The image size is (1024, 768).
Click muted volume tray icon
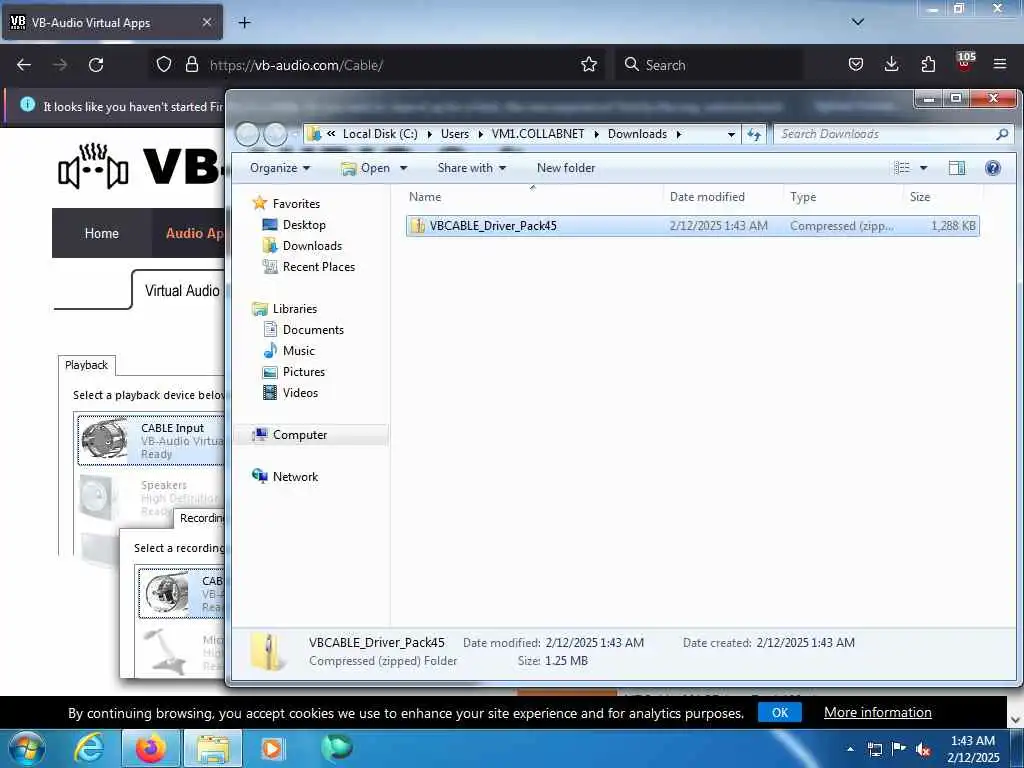[923, 750]
